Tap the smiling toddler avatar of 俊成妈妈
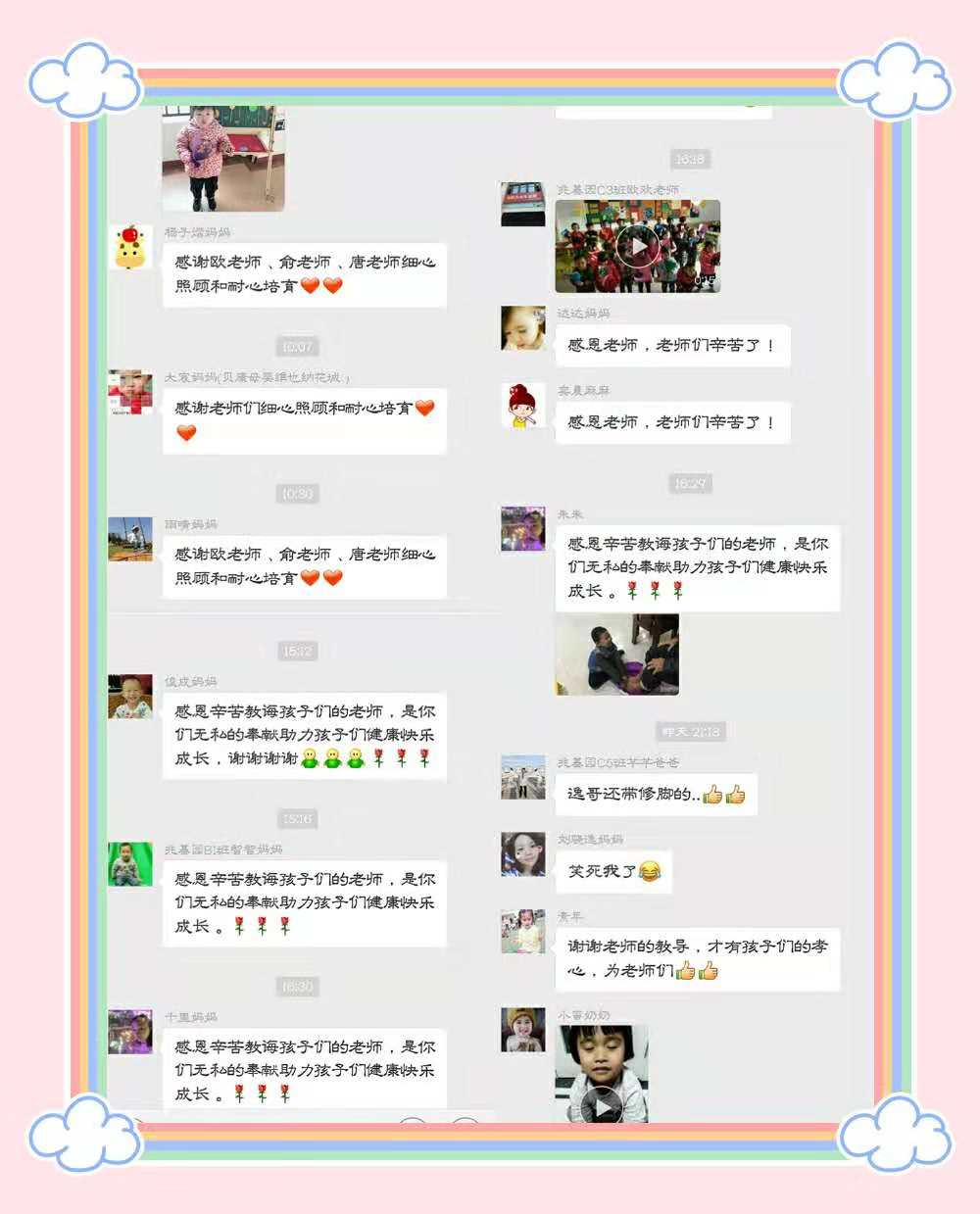Screen dimensions: 980x1214 (130, 697)
